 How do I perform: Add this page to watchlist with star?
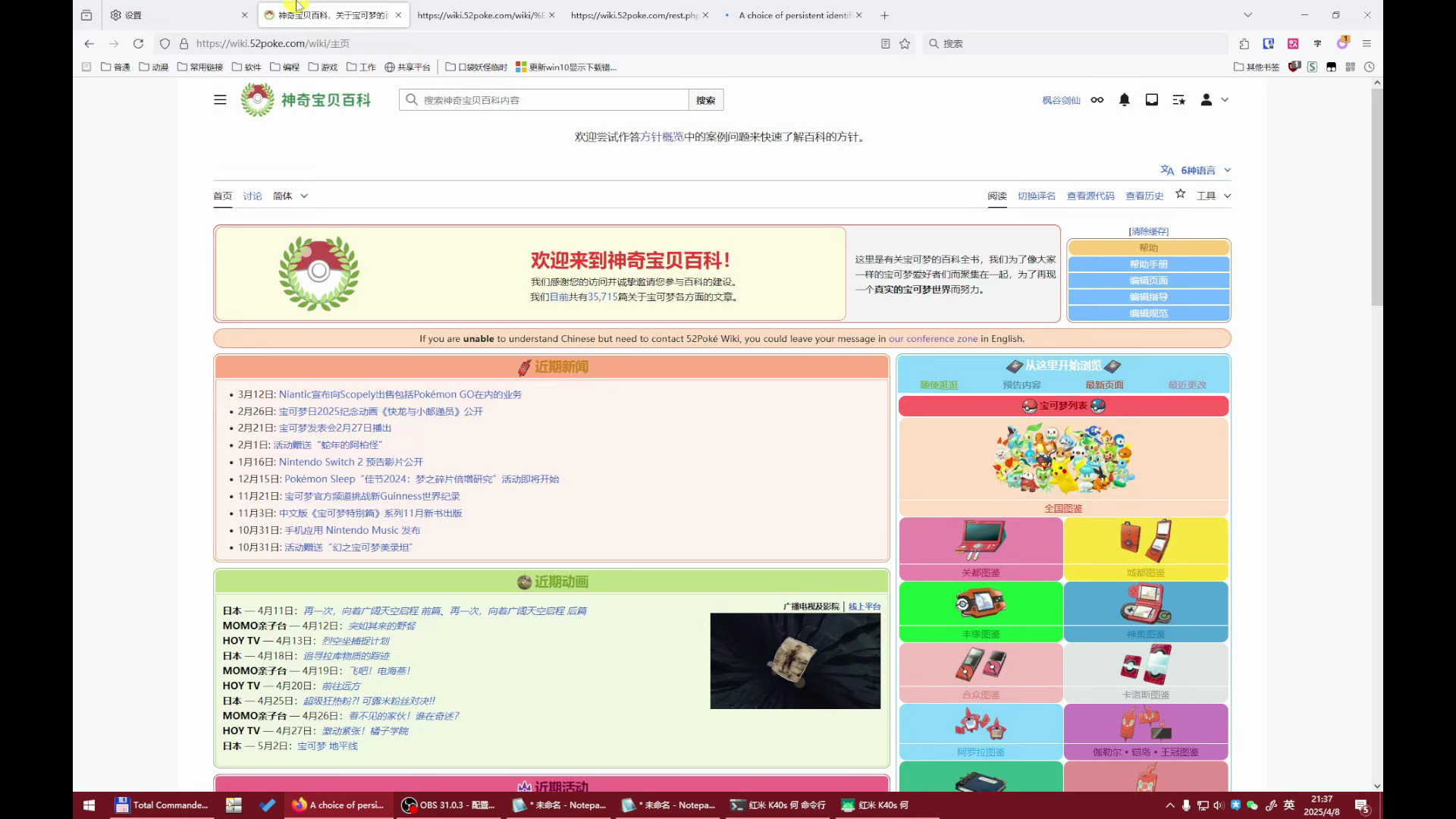click(x=1181, y=194)
